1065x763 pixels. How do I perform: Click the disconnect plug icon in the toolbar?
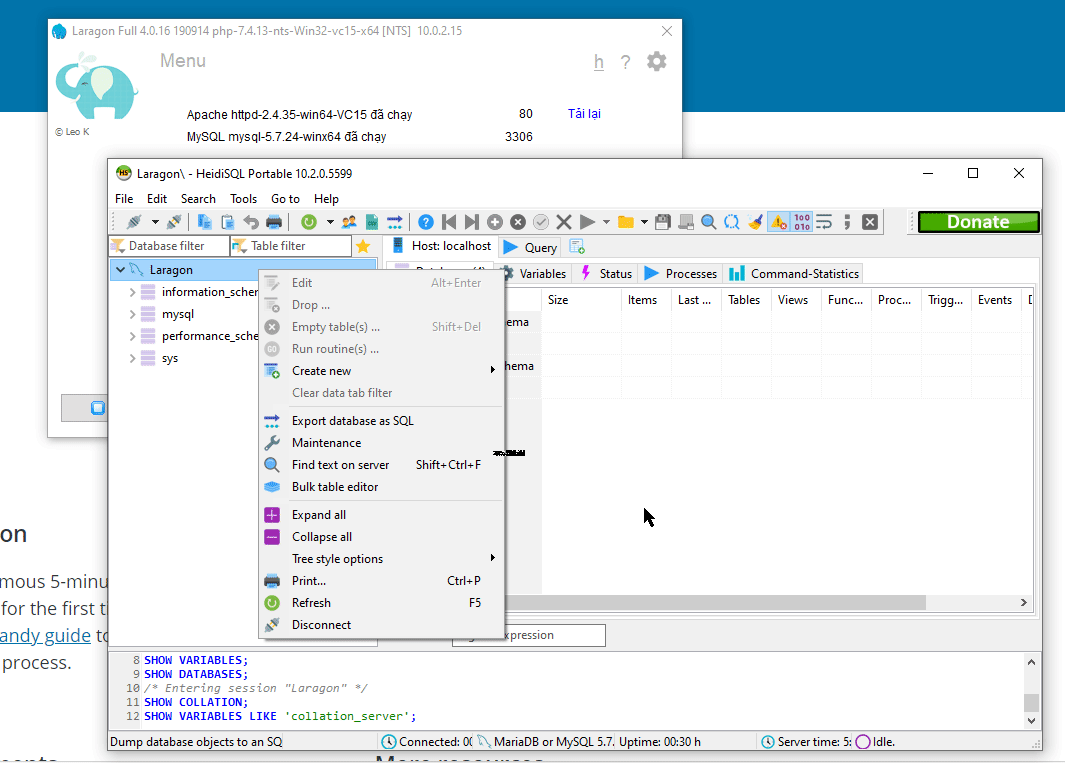[175, 221]
